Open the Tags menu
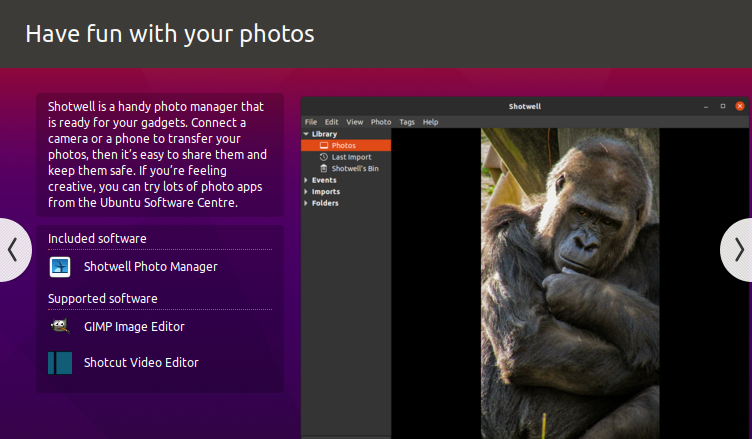This screenshot has width=752, height=439. (407, 122)
